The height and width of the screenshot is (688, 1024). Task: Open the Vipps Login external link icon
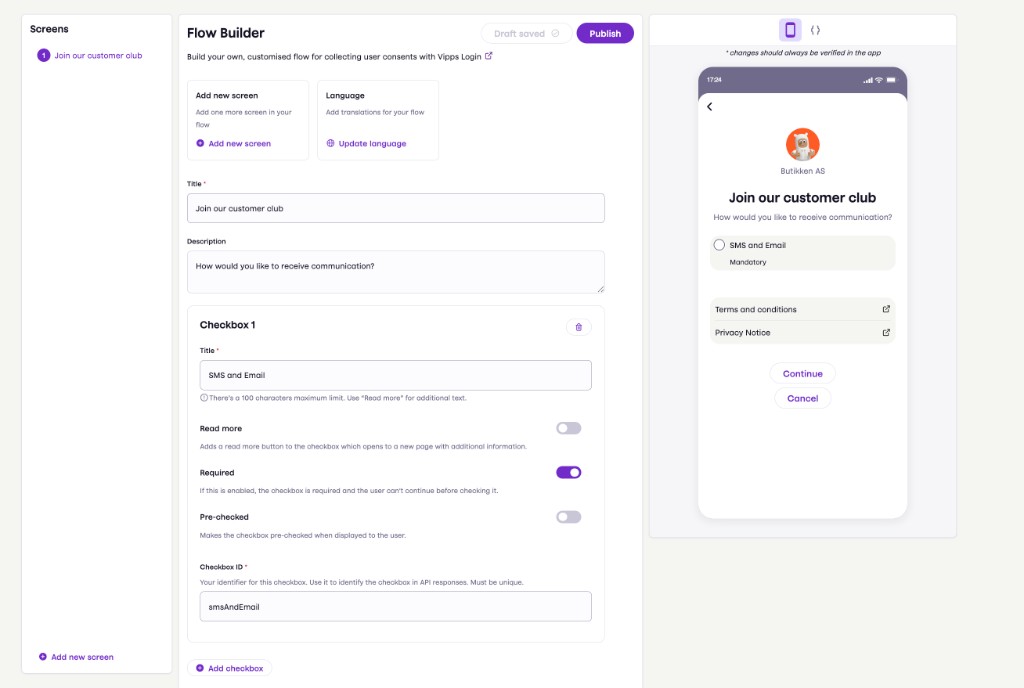(489, 57)
